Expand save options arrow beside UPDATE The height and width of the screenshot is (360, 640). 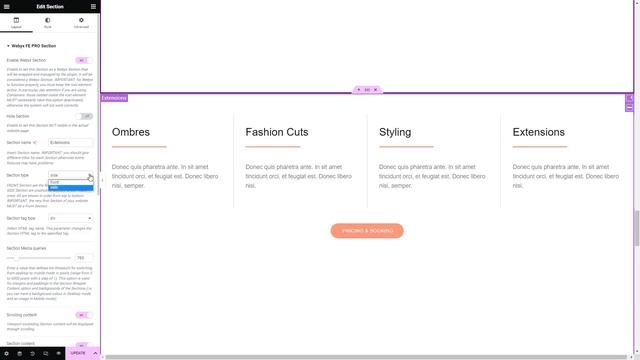tap(95, 353)
